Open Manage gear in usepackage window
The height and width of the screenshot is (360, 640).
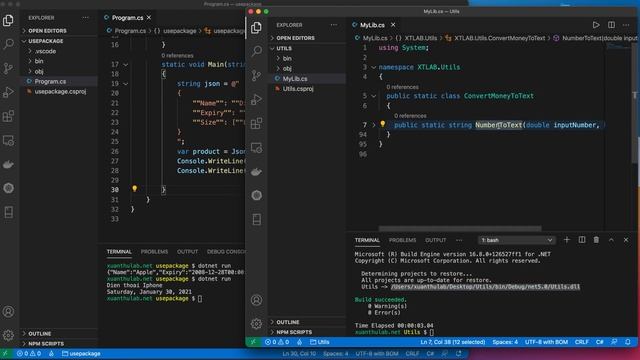(8, 335)
